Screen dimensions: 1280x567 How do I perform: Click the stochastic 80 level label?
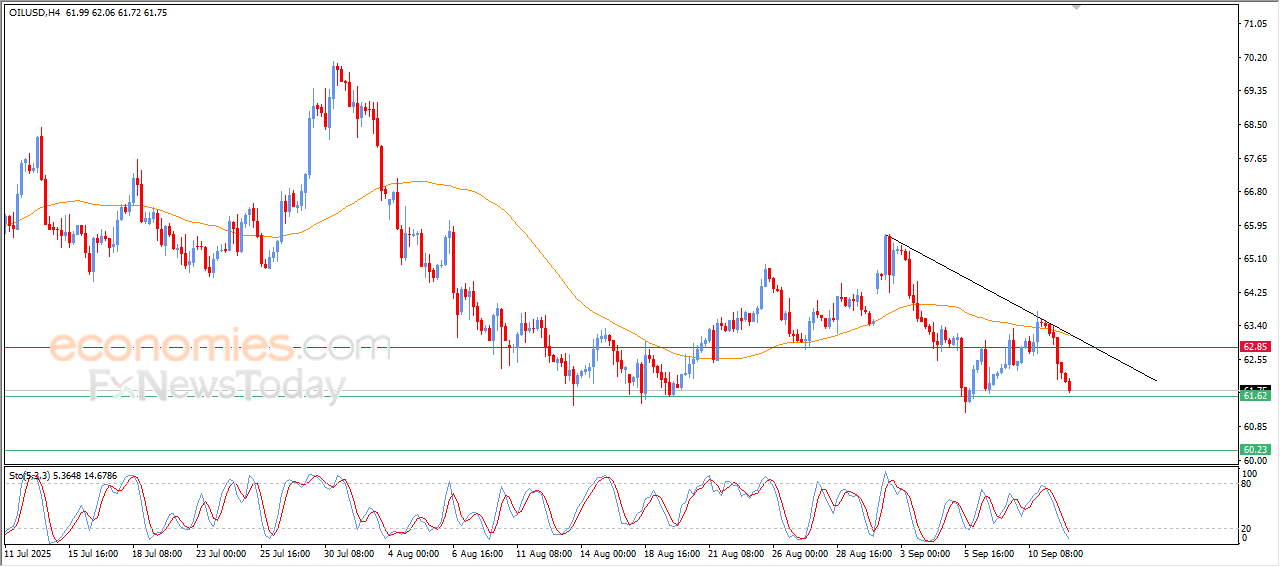(1247, 484)
